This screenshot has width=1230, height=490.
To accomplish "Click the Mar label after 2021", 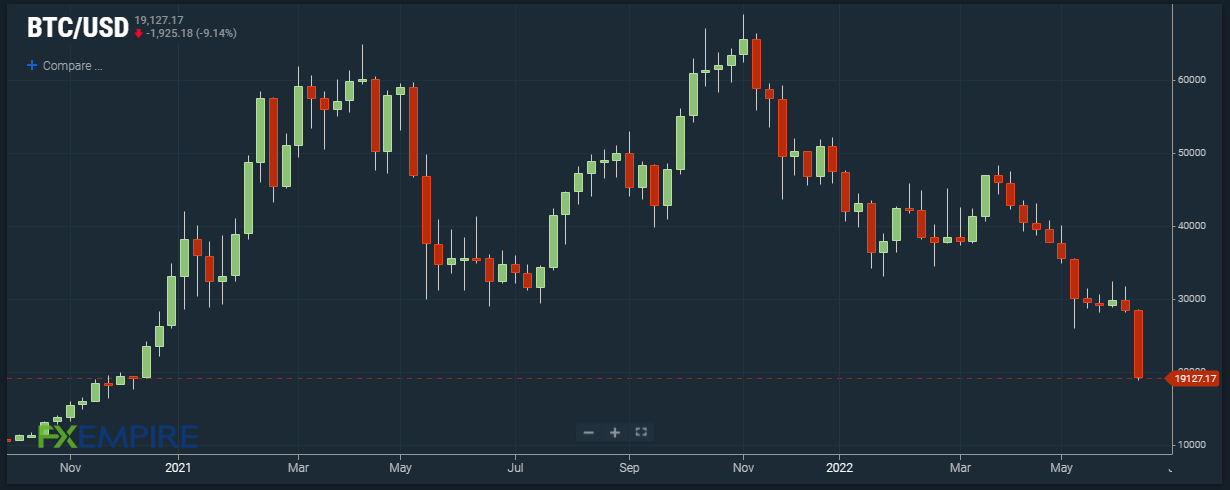I will pos(298,467).
